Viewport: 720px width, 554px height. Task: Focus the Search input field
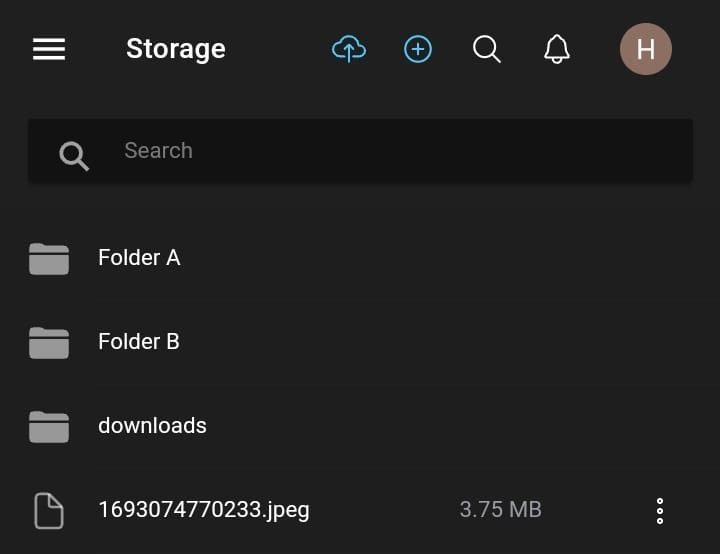pyautogui.click(x=400, y=151)
